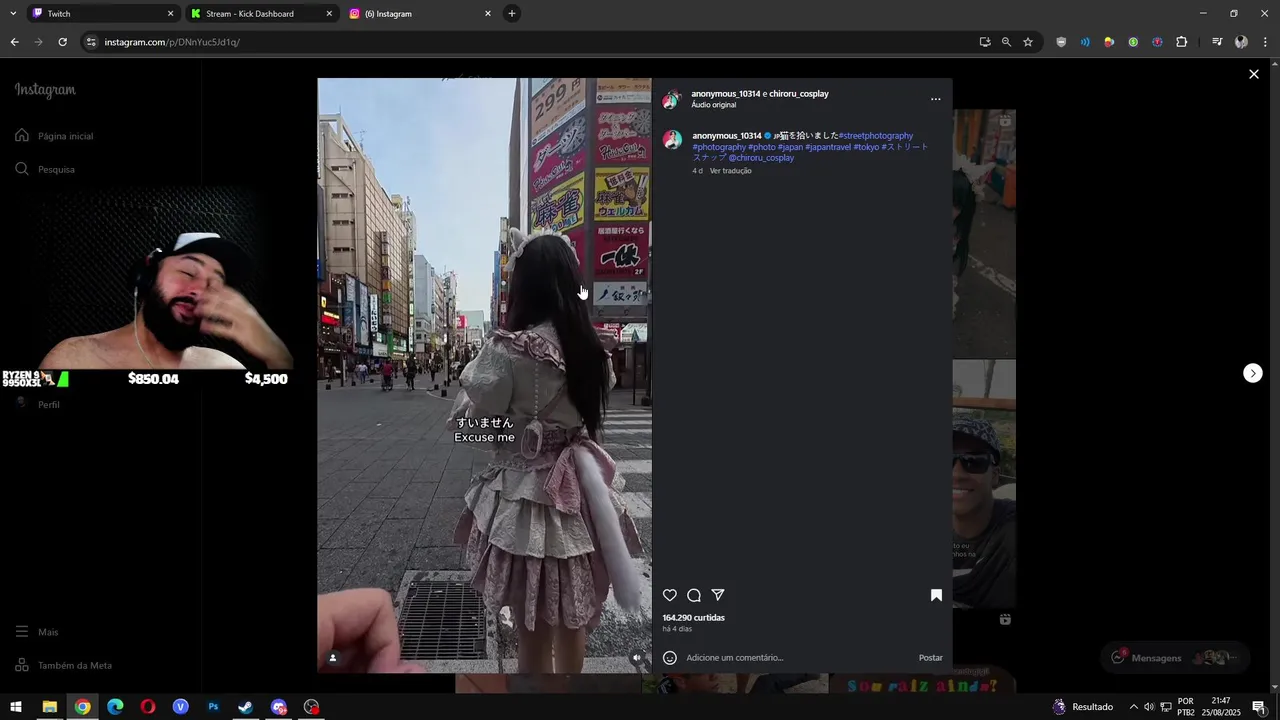
Task: Open the post's three-dot options menu
Action: pos(935,99)
